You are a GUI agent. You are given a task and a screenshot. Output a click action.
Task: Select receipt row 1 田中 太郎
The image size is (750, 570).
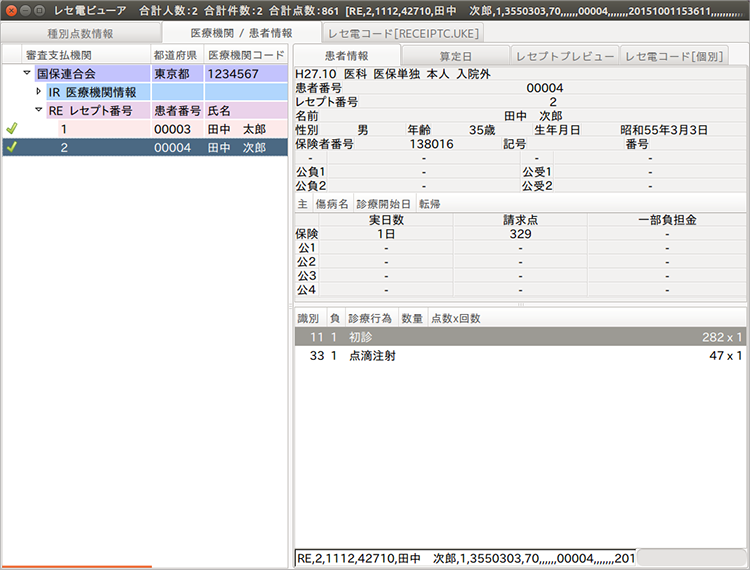(x=145, y=129)
